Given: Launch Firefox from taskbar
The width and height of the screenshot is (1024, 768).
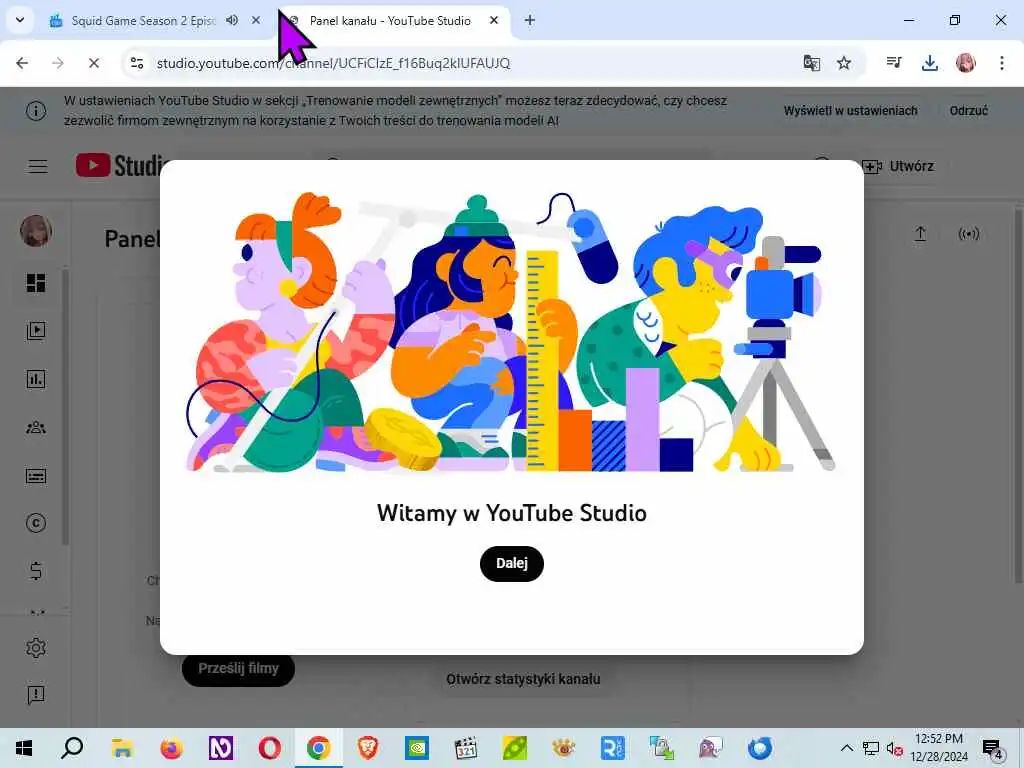Looking at the screenshot, I should point(171,748).
